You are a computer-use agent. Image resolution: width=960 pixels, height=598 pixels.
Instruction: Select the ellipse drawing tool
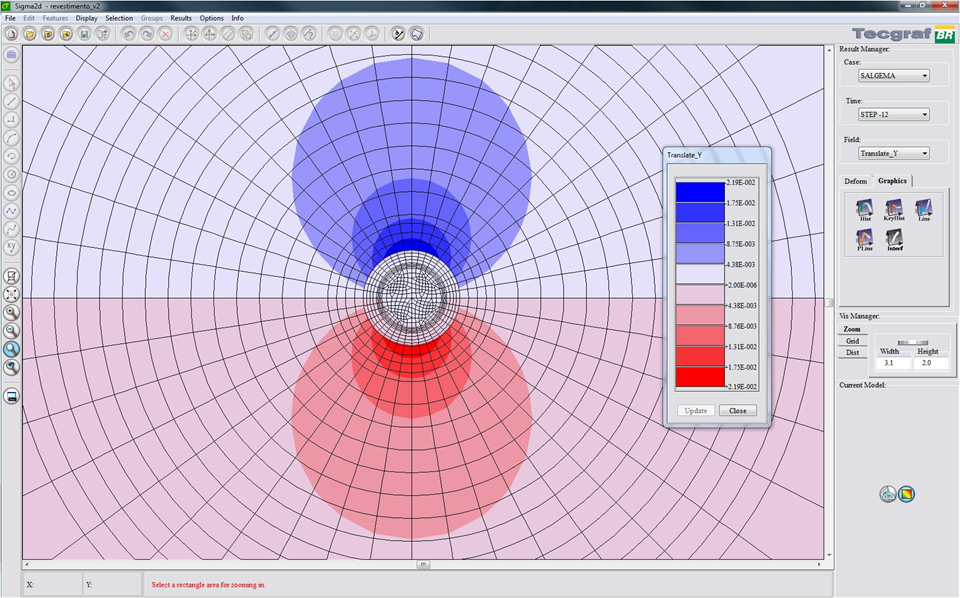tap(12, 193)
